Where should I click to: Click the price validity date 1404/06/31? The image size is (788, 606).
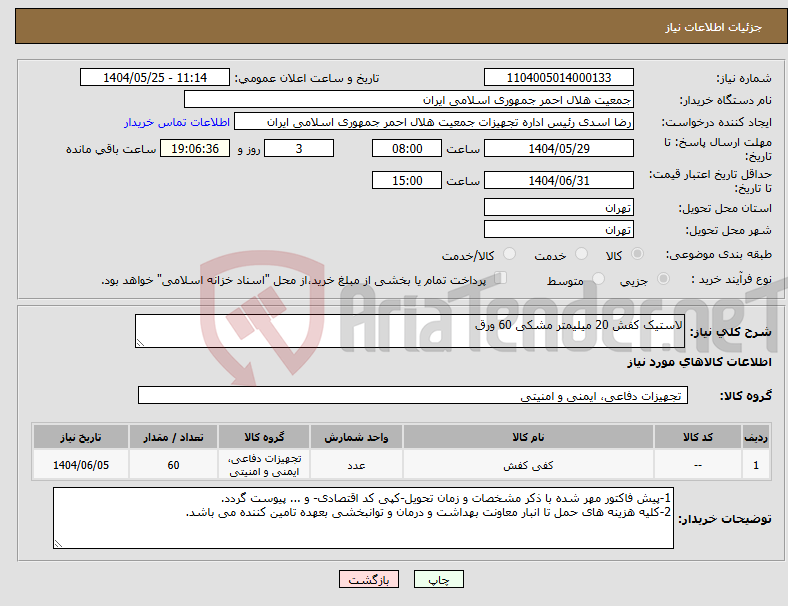[558, 180]
